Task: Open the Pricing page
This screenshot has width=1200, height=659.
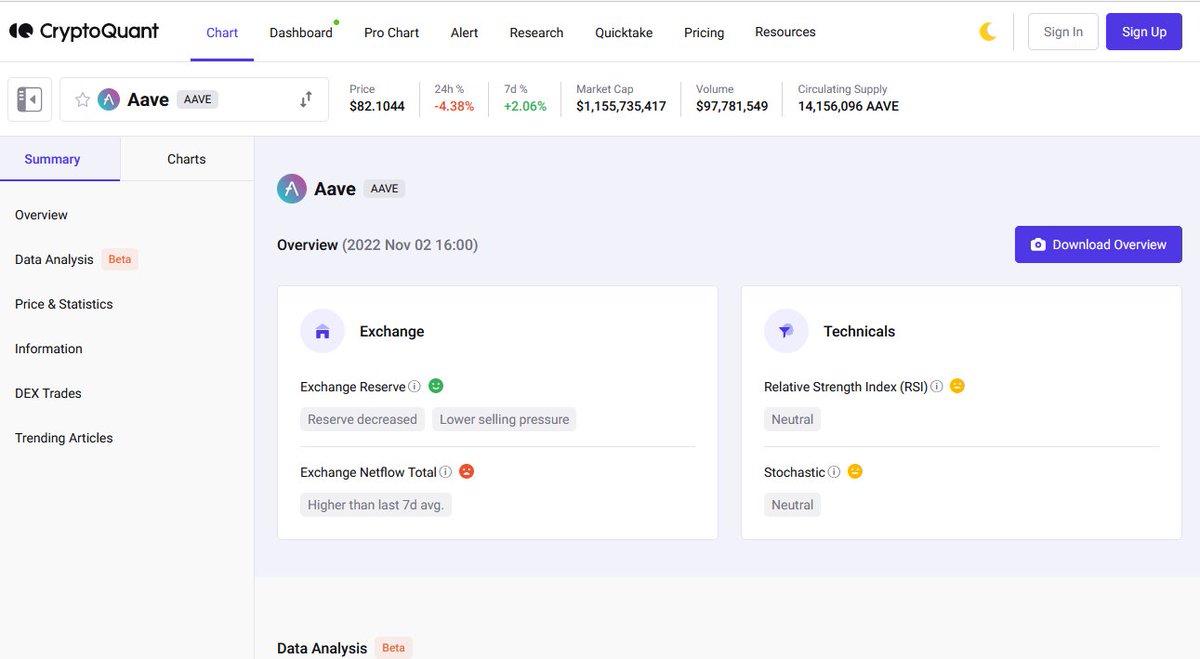Action: click(704, 32)
